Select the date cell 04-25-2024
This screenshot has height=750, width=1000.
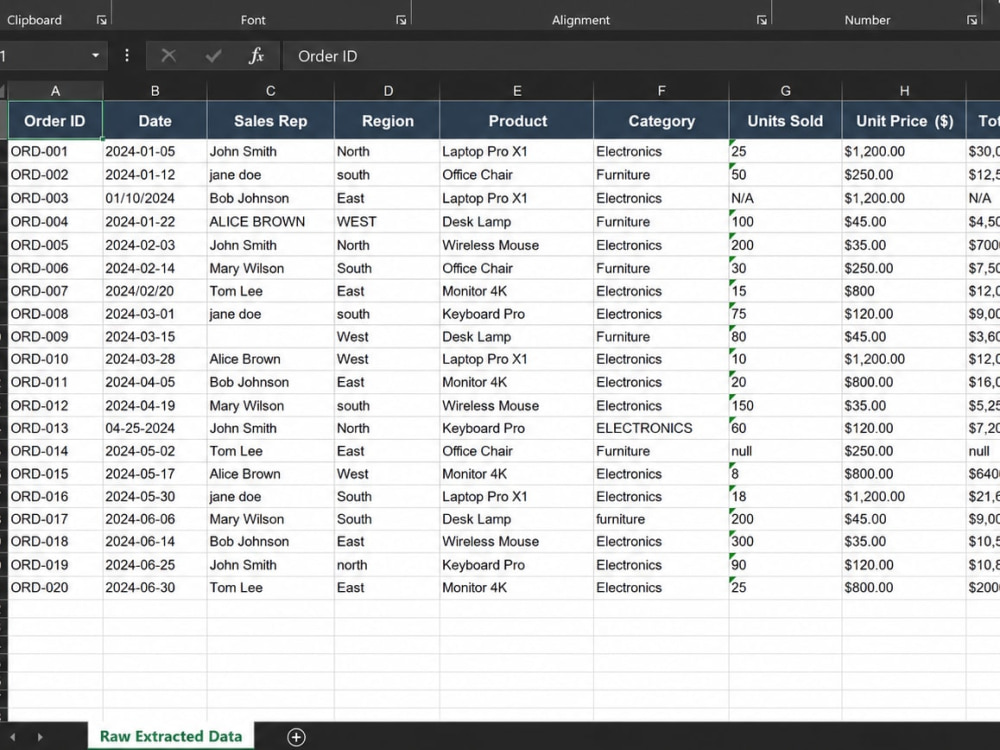click(155, 428)
